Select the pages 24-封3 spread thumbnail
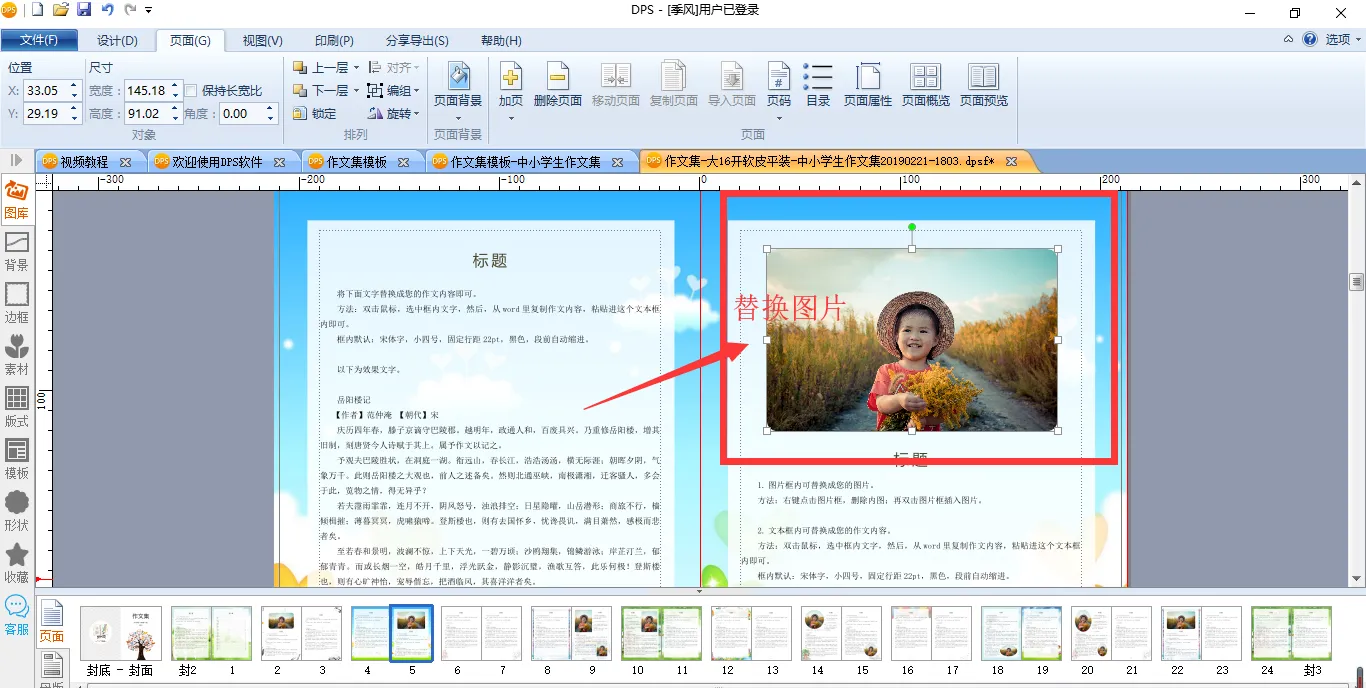The height and width of the screenshot is (688, 1366). click(1291, 633)
